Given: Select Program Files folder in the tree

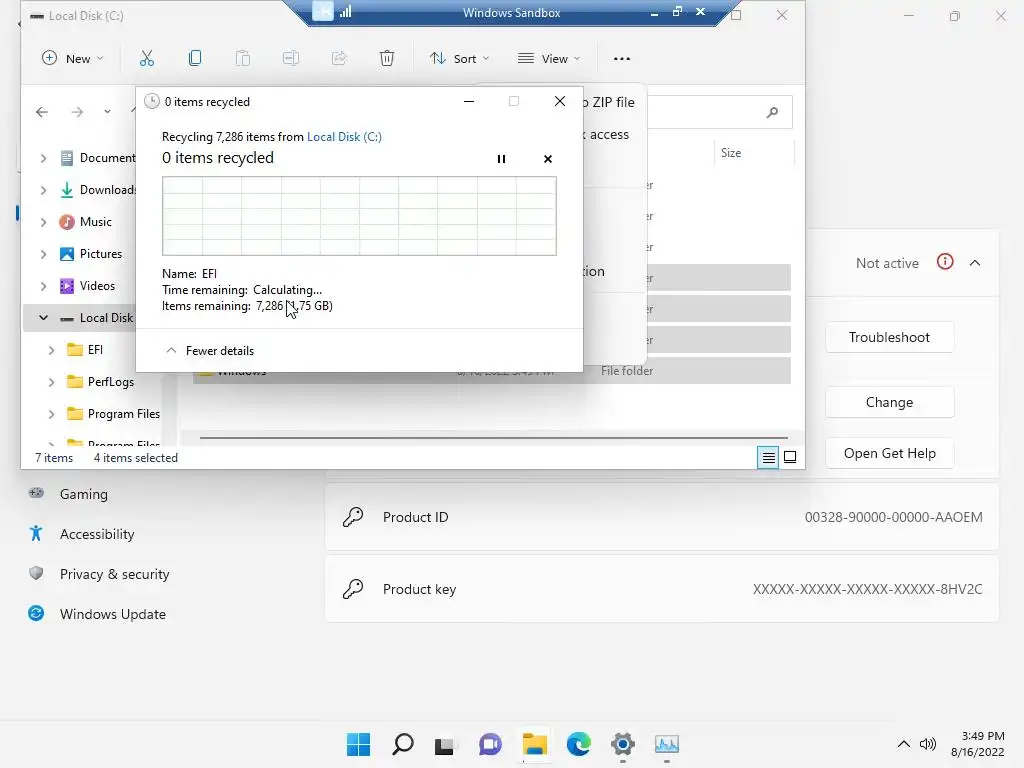Looking at the screenshot, I should click(114, 413).
